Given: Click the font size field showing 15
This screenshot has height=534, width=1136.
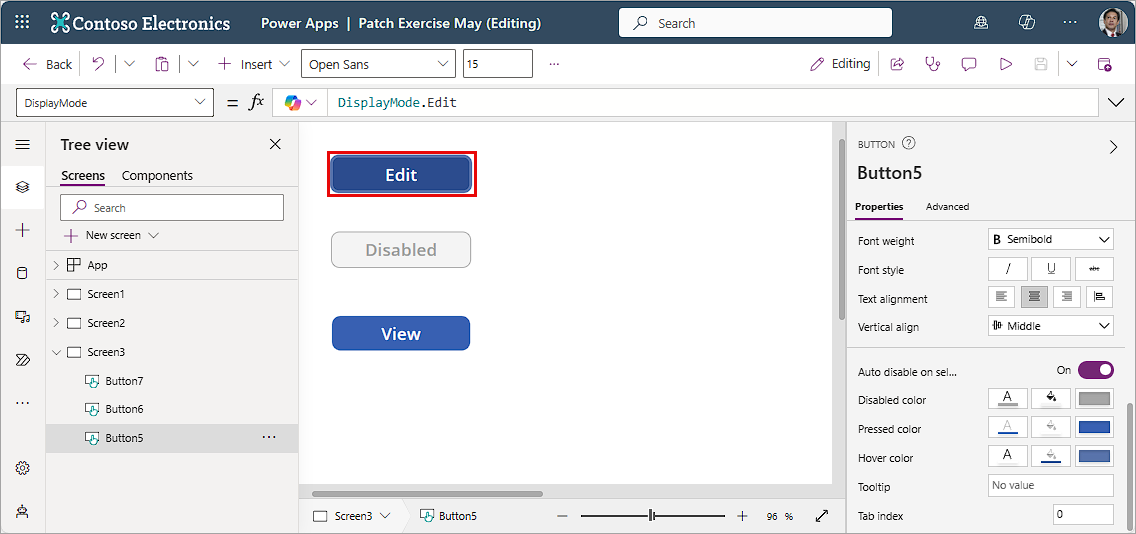Looking at the screenshot, I should point(498,64).
